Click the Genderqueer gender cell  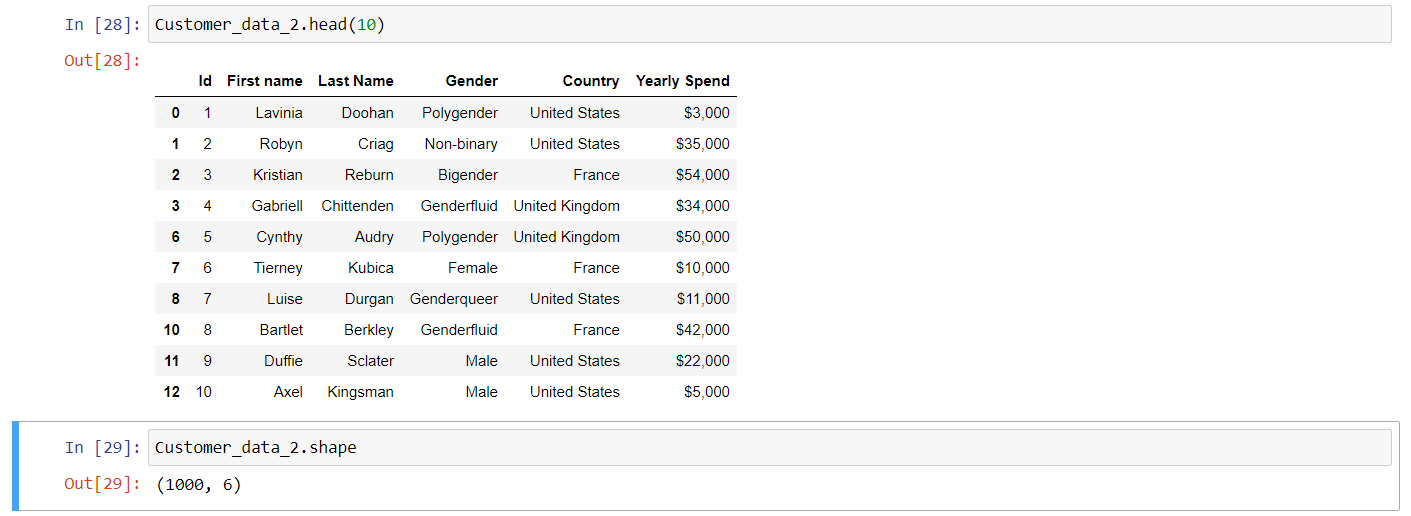tap(454, 299)
